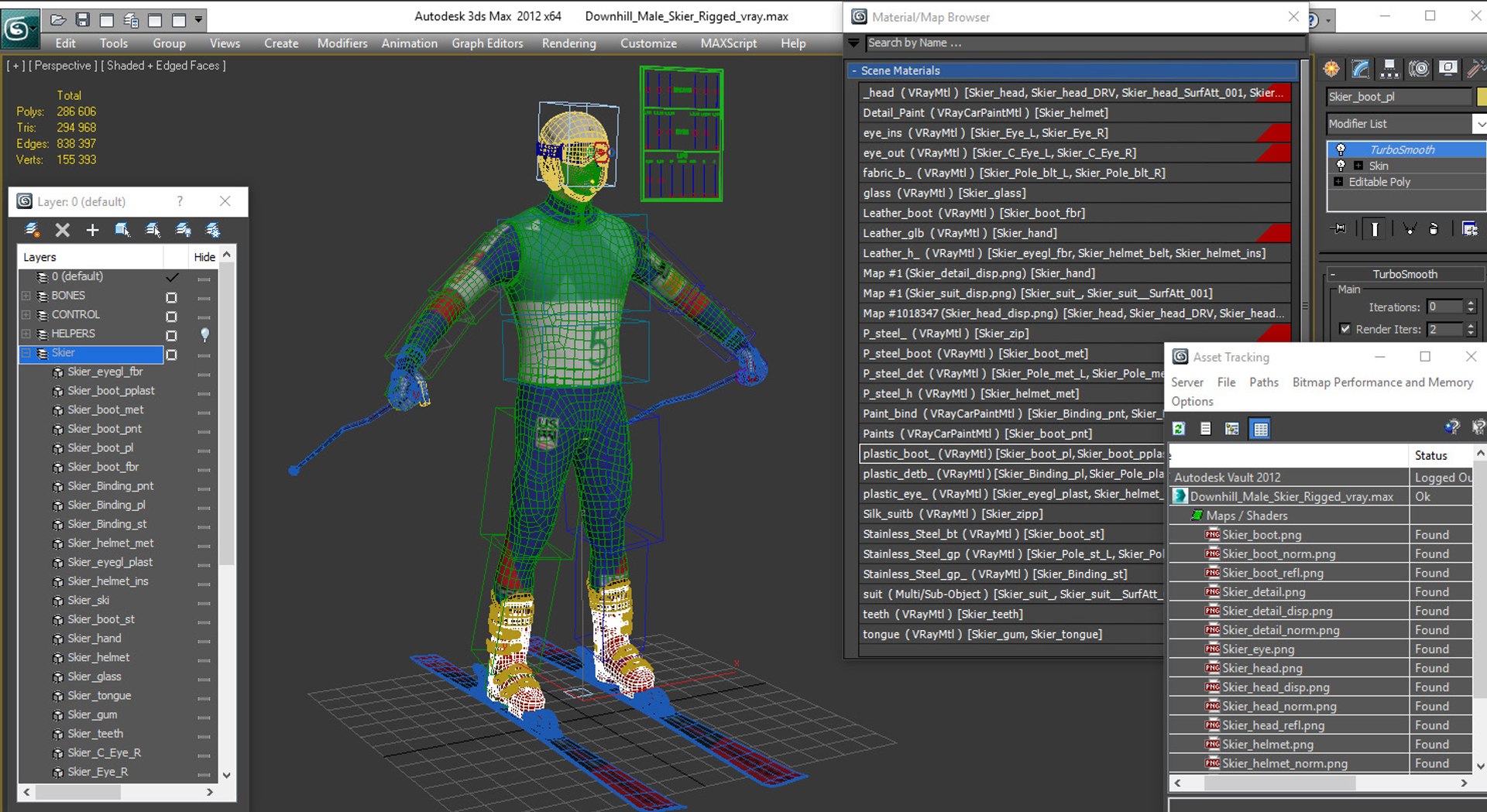1487x812 pixels.
Task: Open Bitmap Performance and Memory menu
Action: pos(1382,382)
